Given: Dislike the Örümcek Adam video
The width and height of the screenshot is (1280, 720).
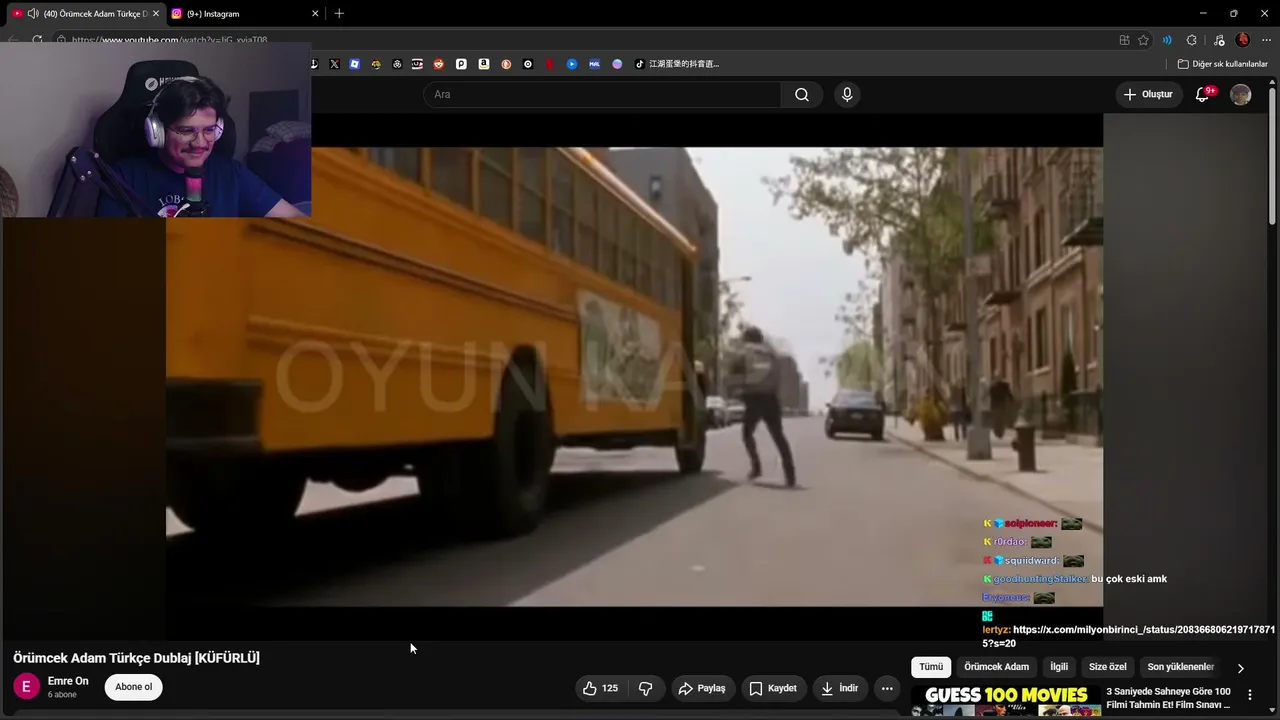Looking at the screenshot, I should pos(645,688).
